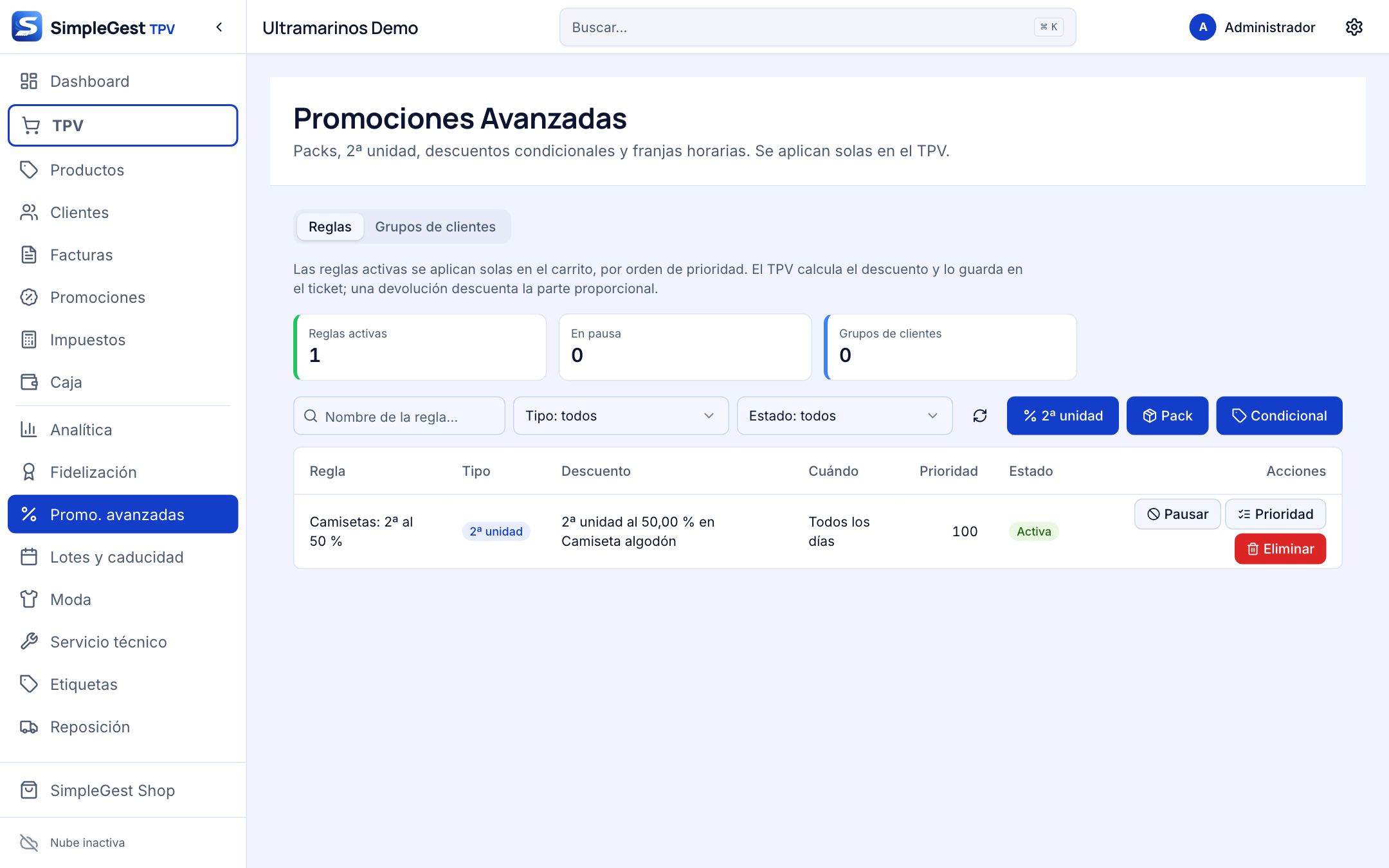
Task: Open the Clientes people icon
Action: [x=29, y=212]
